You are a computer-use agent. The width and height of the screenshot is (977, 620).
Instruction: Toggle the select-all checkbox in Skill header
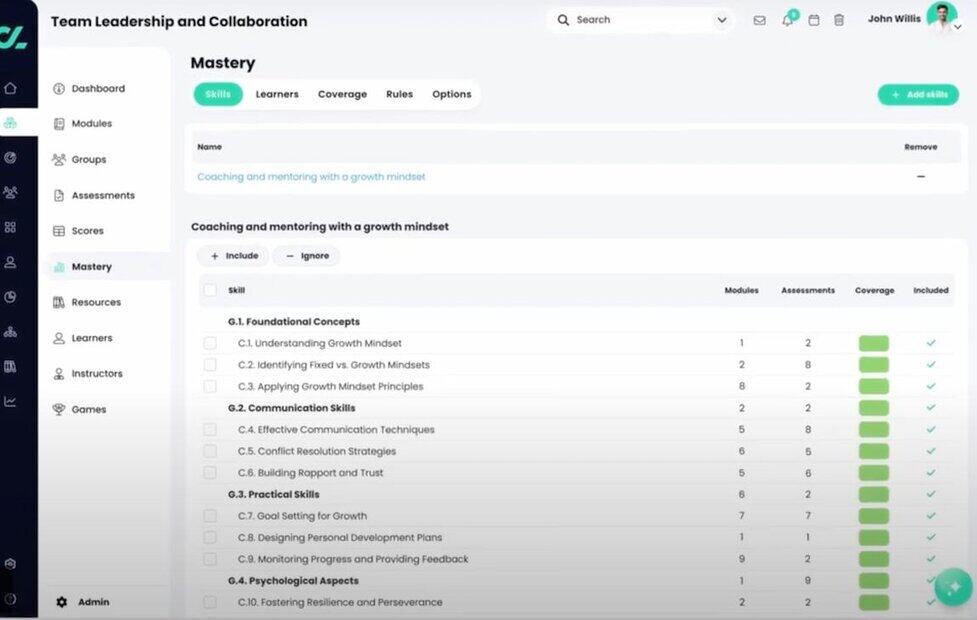point(210,290)
